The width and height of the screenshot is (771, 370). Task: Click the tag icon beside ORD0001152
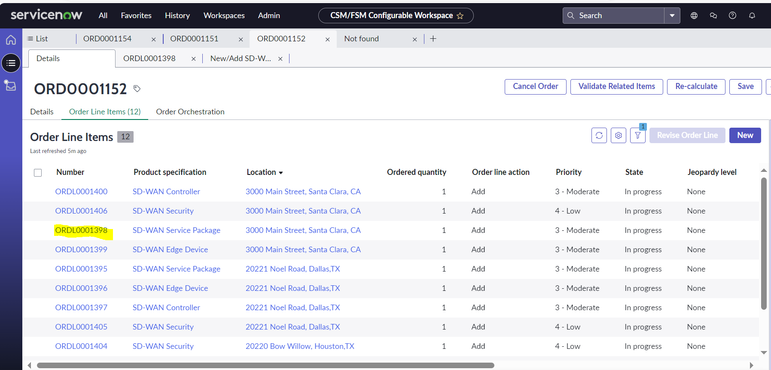[137, 89]
